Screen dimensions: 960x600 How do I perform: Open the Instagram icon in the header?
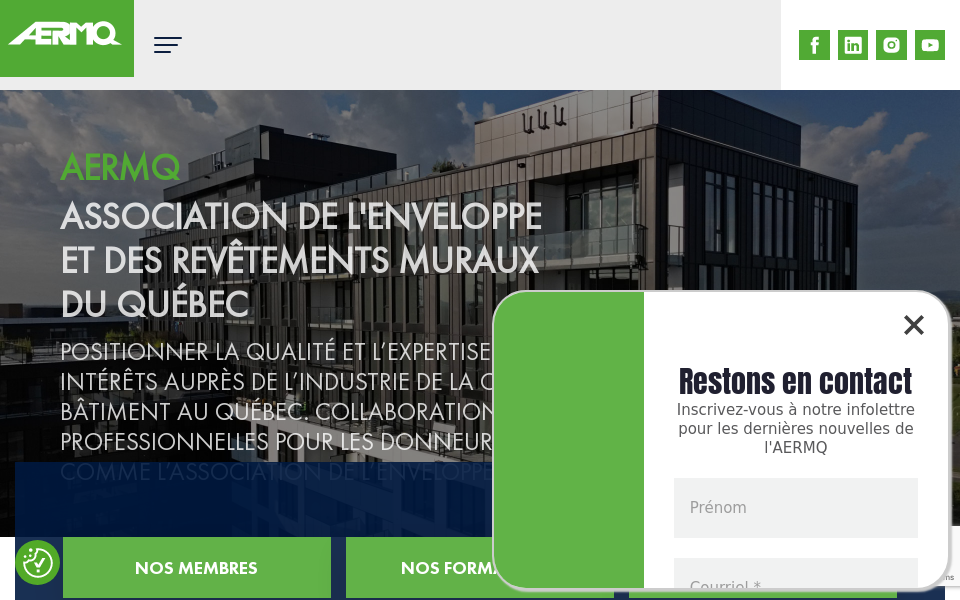click(x=891, y=44)
